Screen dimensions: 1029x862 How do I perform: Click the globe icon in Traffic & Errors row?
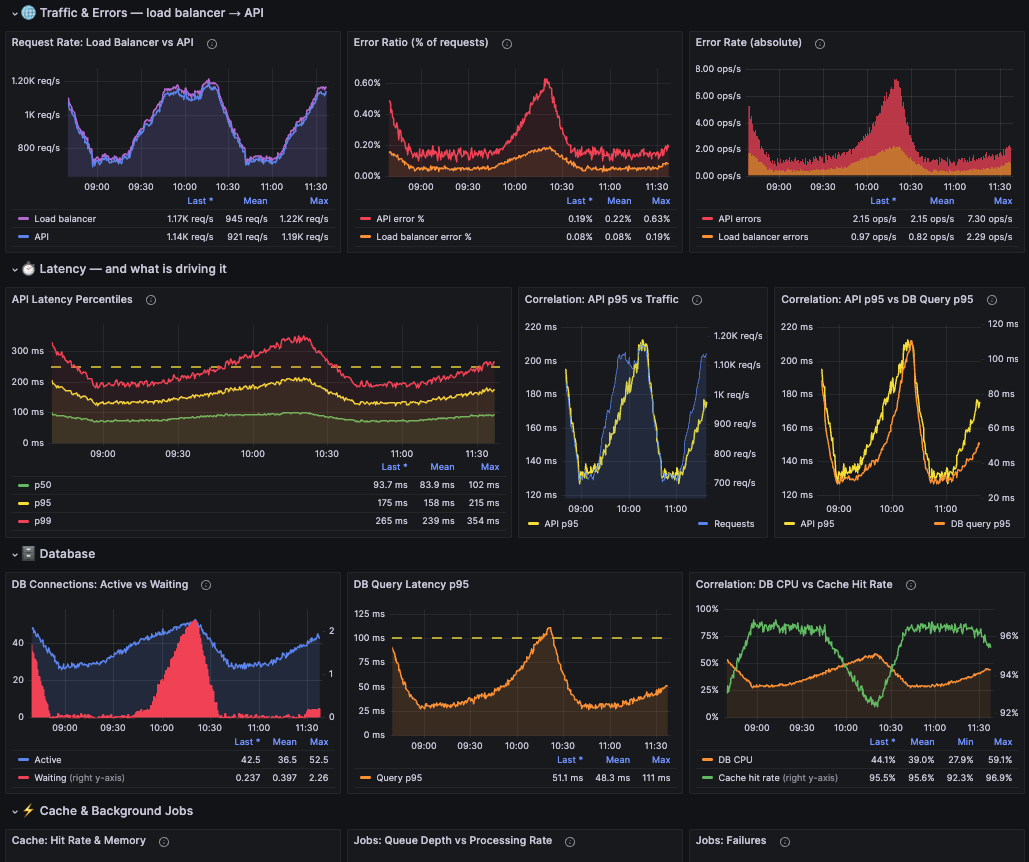[x=28, y=12]
